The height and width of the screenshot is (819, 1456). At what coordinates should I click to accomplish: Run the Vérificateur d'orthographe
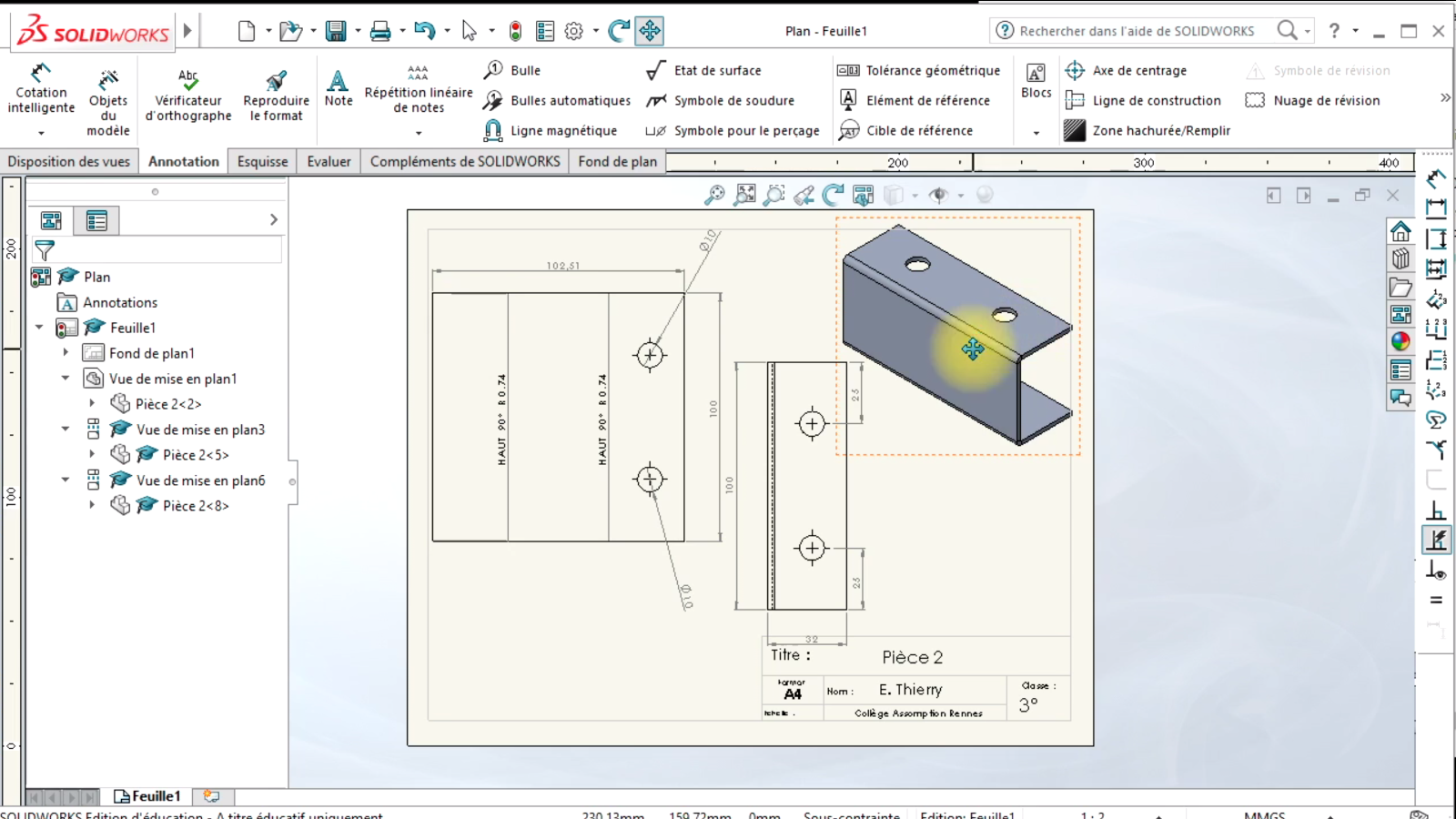188,95
